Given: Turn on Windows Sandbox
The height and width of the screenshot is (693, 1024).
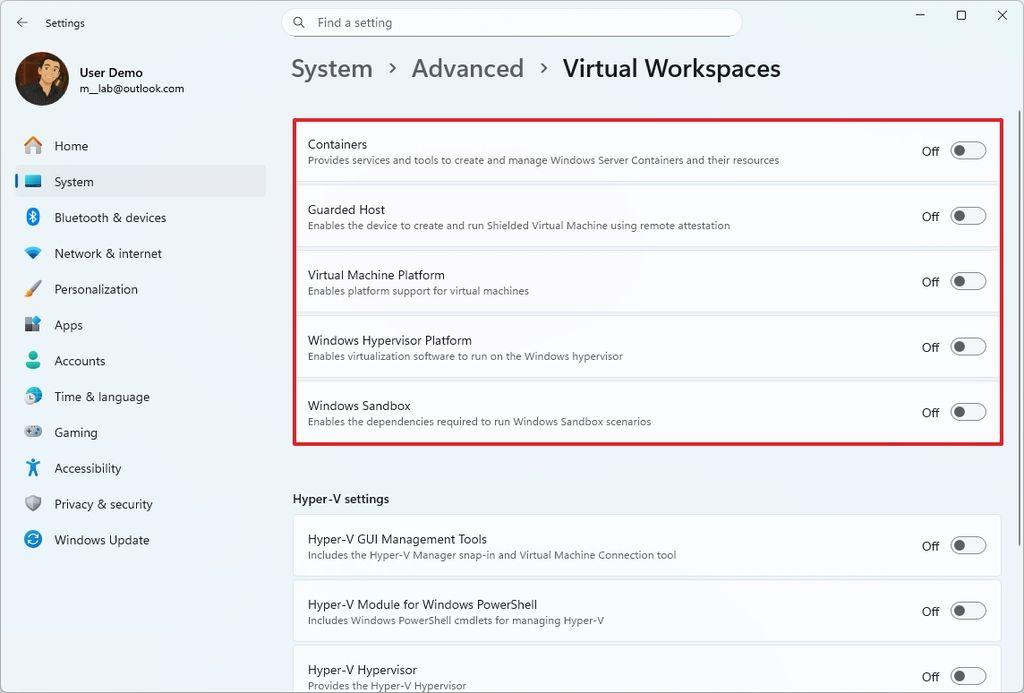Looking at the screenshot, I should [966, 412].
